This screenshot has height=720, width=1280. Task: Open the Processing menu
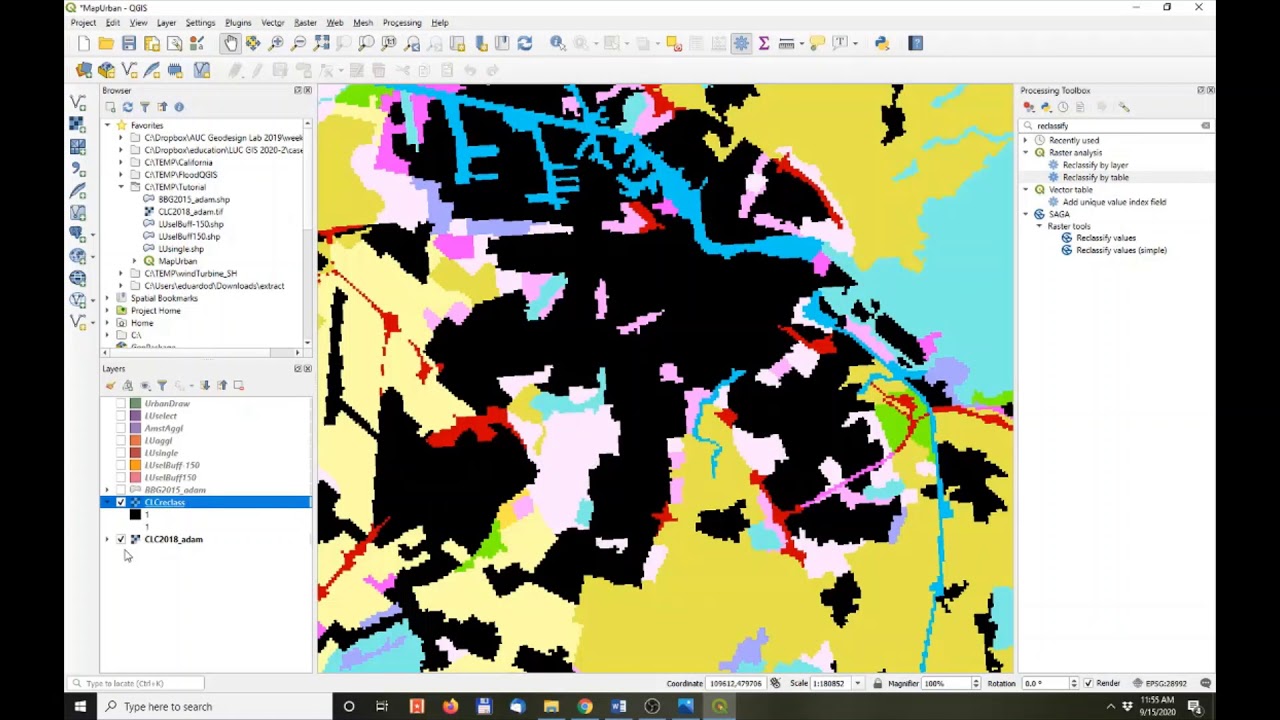pos(402,22)
